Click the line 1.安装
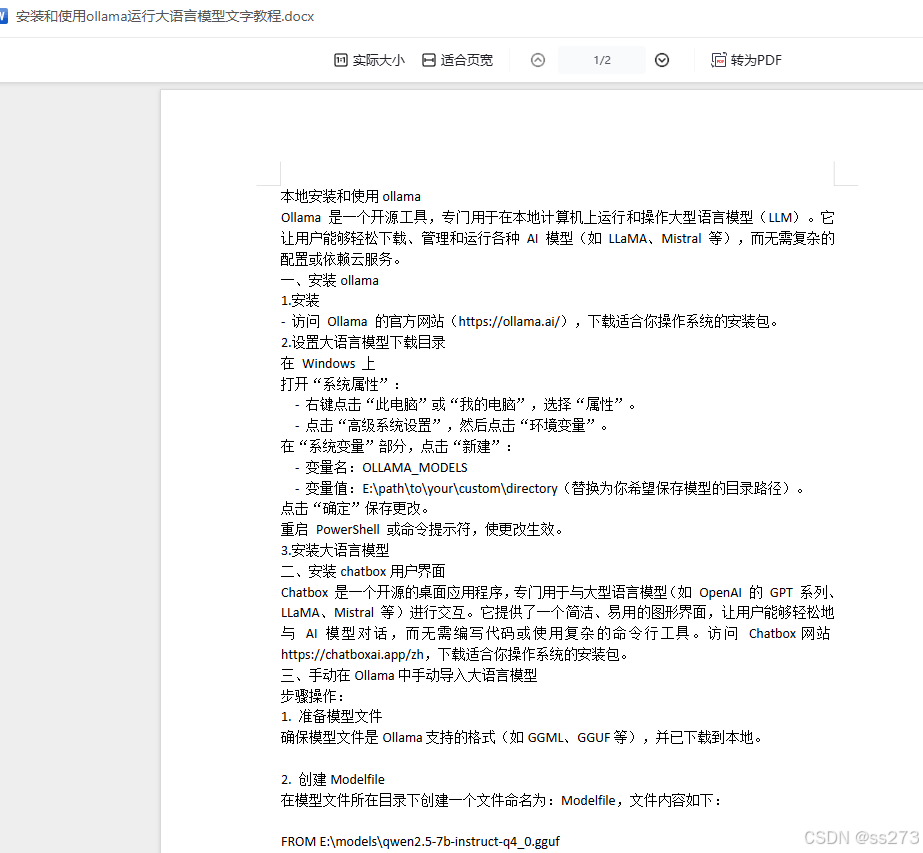Screen dimensions: 923x853 click(300, 301)
